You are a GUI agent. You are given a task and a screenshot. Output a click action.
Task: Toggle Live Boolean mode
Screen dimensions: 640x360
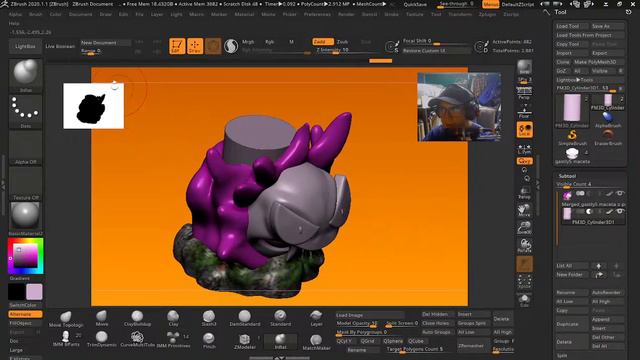tap(60, 46)
